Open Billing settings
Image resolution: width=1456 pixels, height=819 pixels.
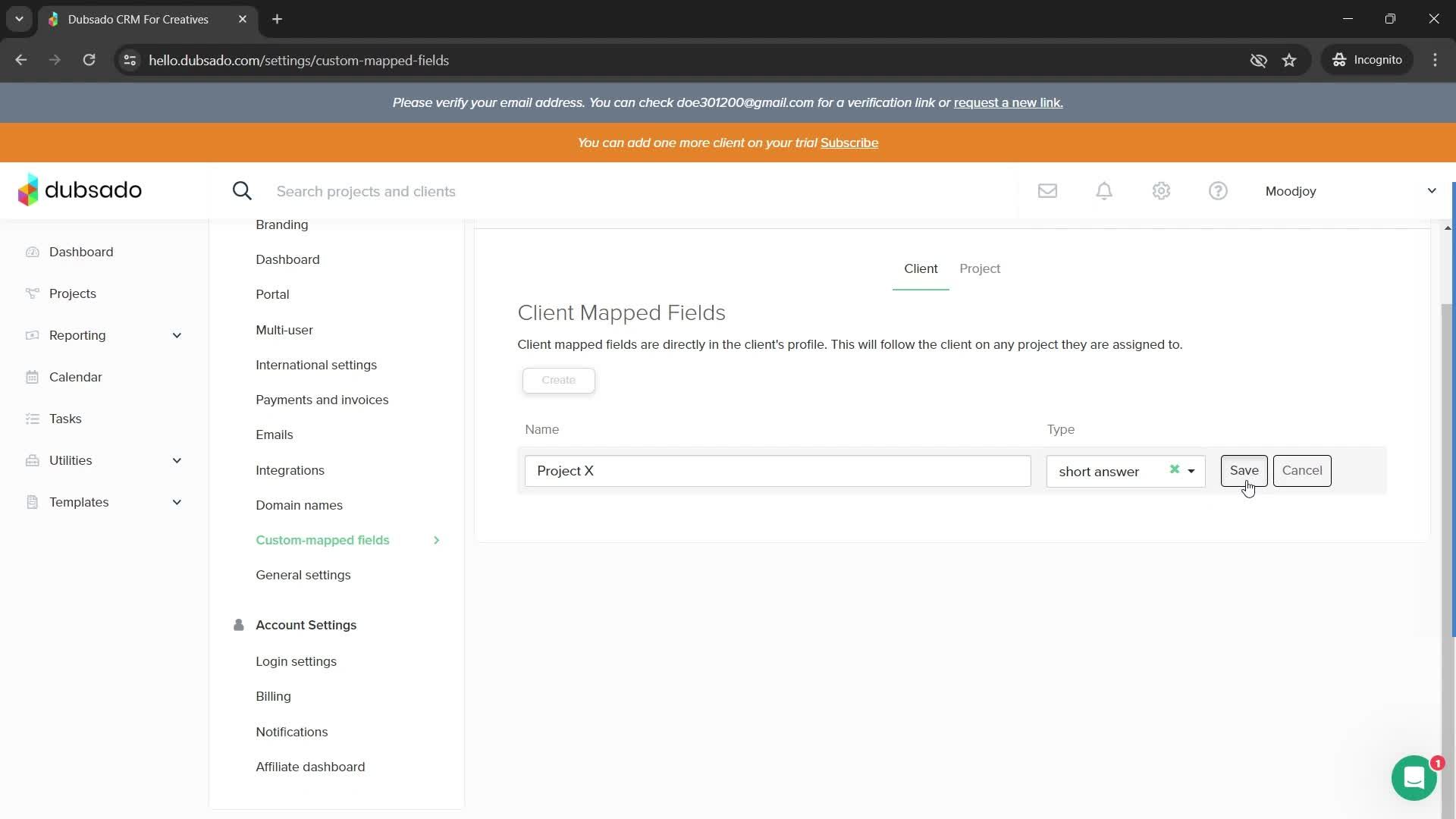click(273, 696)
